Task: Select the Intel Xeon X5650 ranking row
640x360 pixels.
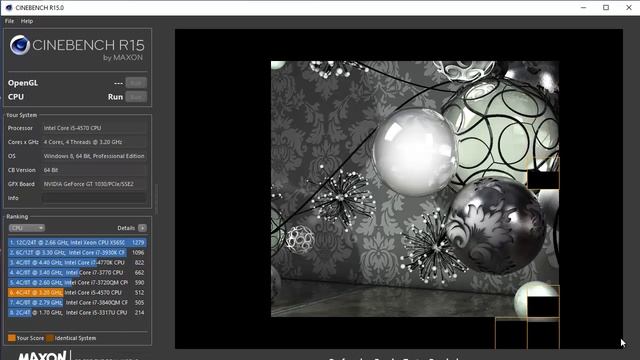Action: [77, 242]
